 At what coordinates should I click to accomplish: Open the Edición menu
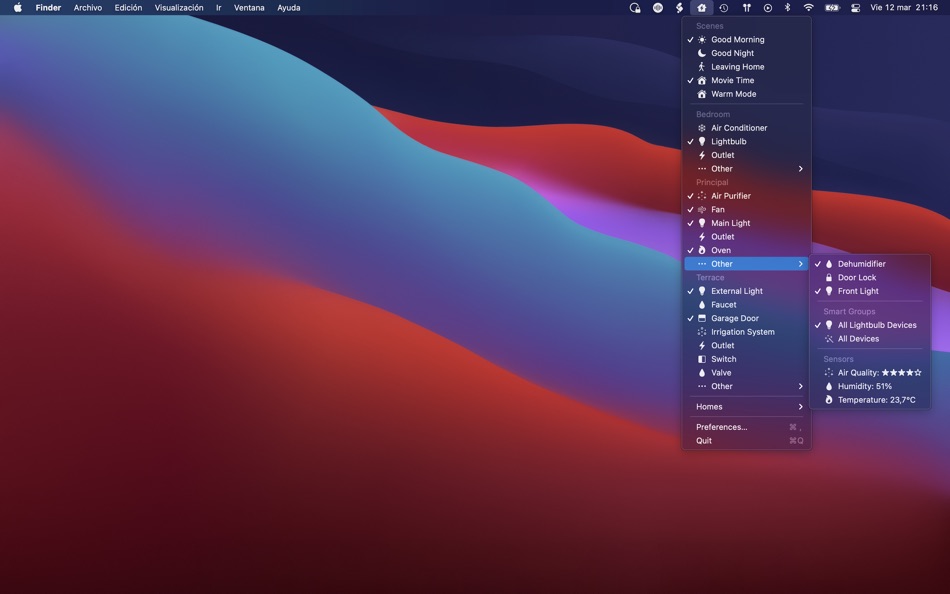tap(128, 8)
